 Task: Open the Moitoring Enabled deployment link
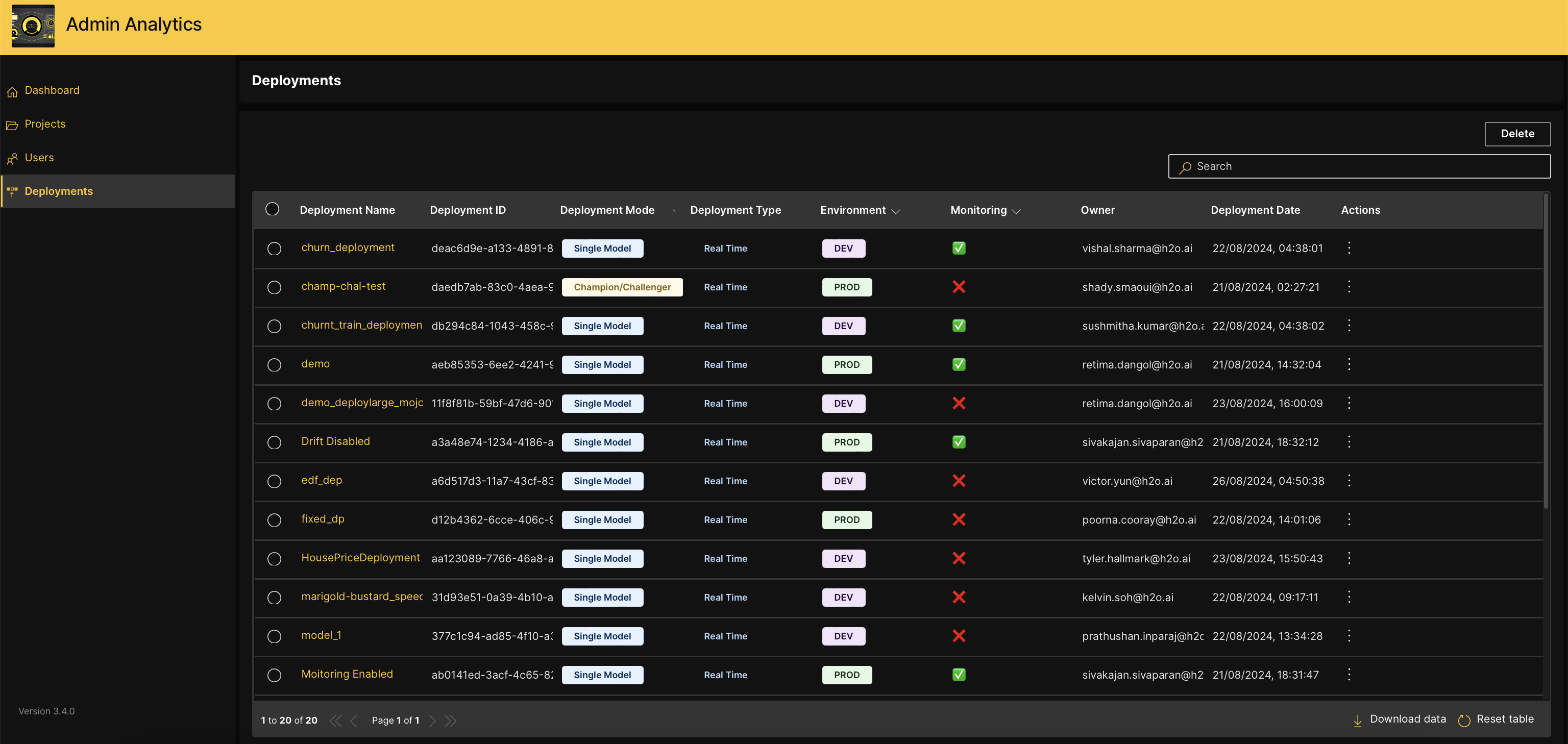pyautogui.click(x=347, y=674)
